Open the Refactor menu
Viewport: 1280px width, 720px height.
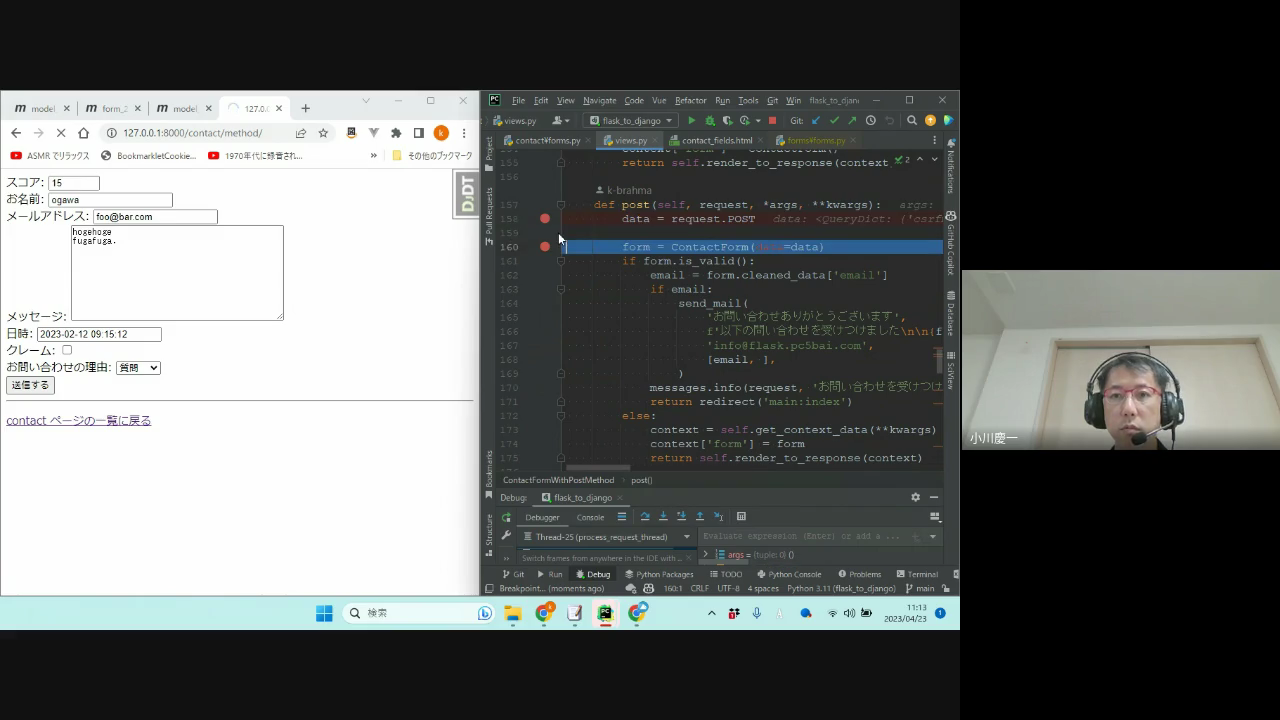(x=690, y=101)
